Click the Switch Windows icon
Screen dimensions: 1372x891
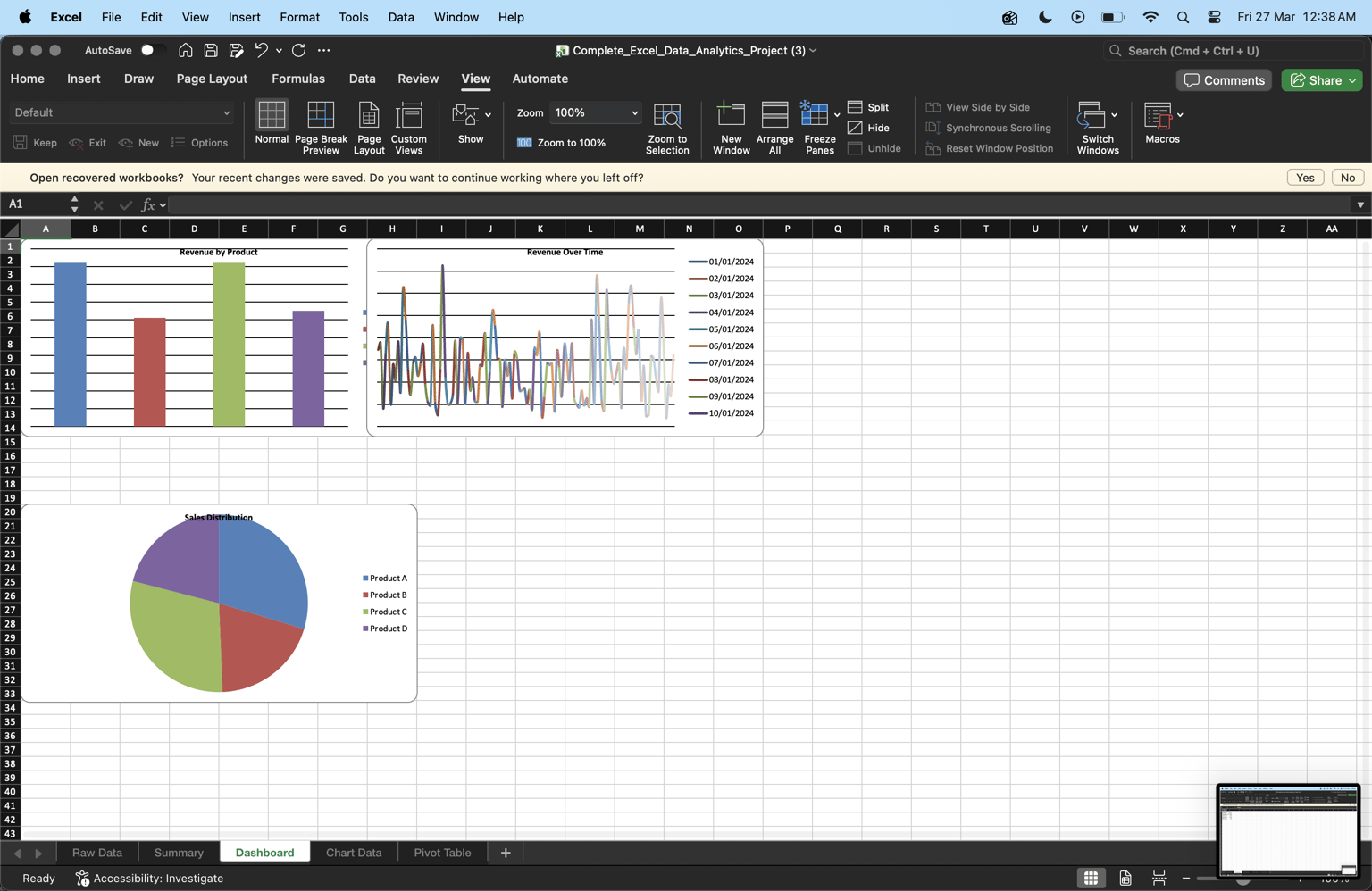pyautogui.click(x=1092, y=114)
